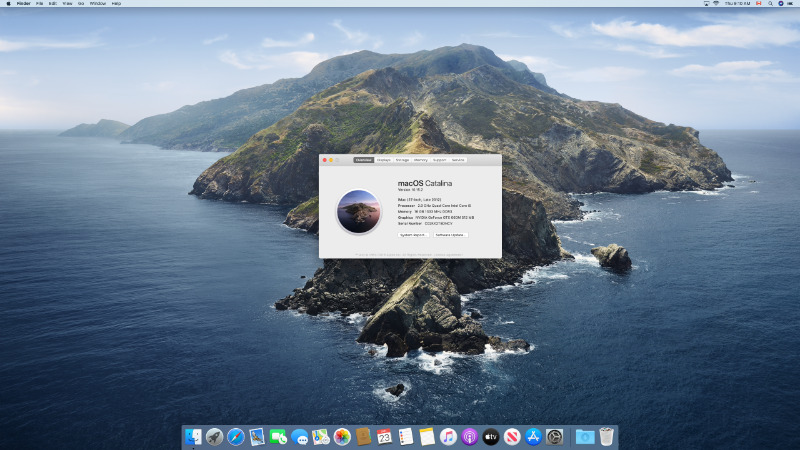This screenshot has width=800, height=450.
Task: Open Notification Center icon in menu bar
Action: (x=790, y=3)
